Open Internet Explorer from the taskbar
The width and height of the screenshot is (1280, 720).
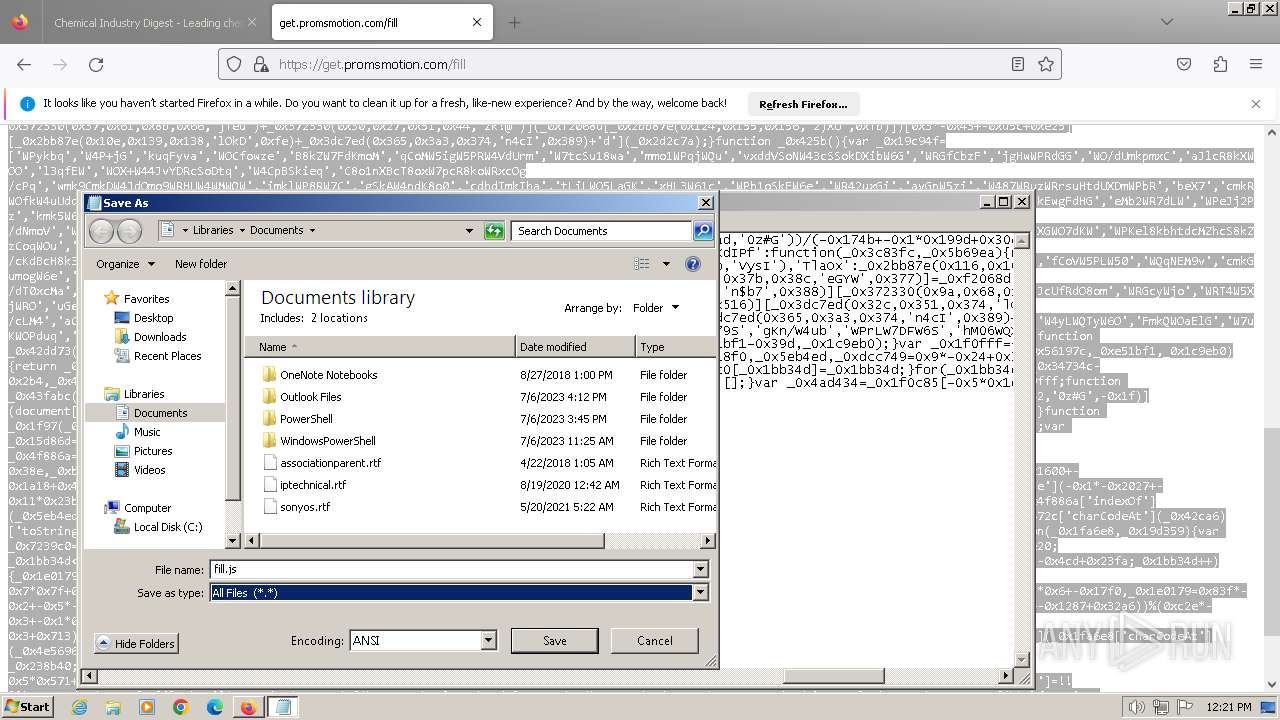click(79, 707)
